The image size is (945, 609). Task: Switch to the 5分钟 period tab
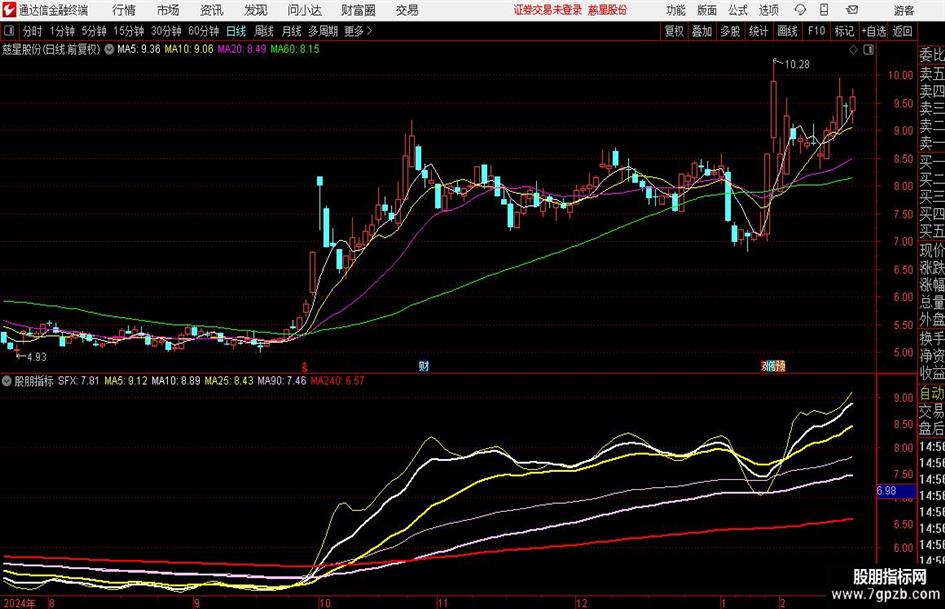pyautogui.click(x=94, y=31)
